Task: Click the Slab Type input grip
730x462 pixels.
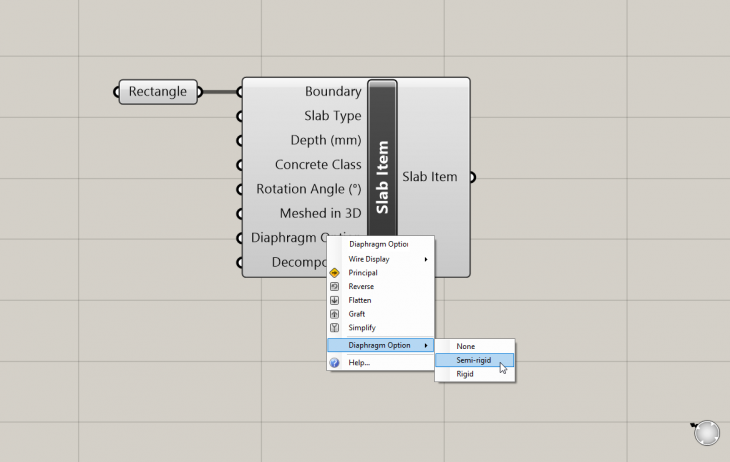Action: 240,116
